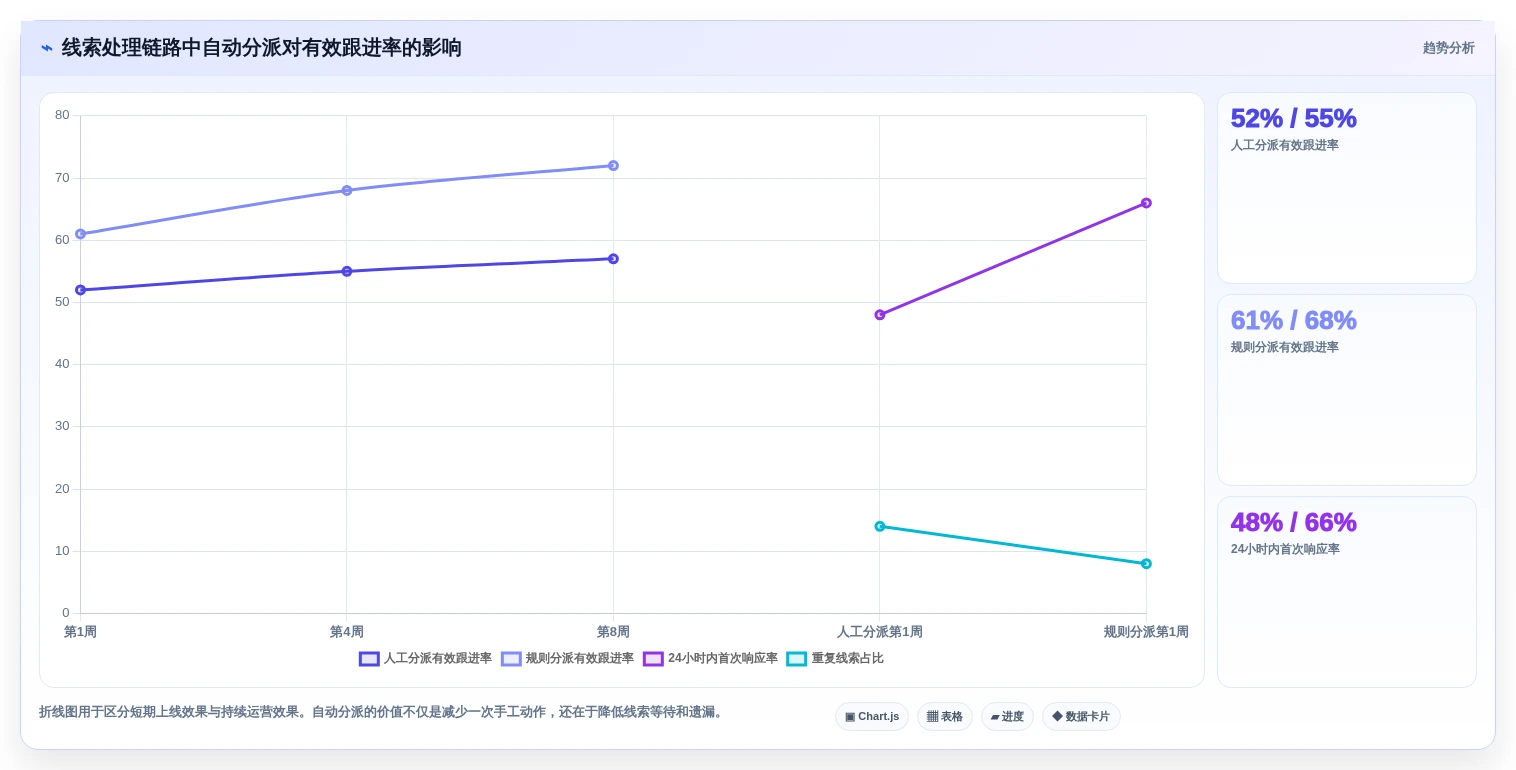Click the 第8周 axis label
1516x770 pixels.
pyautogui.click(x=613, y=632)
